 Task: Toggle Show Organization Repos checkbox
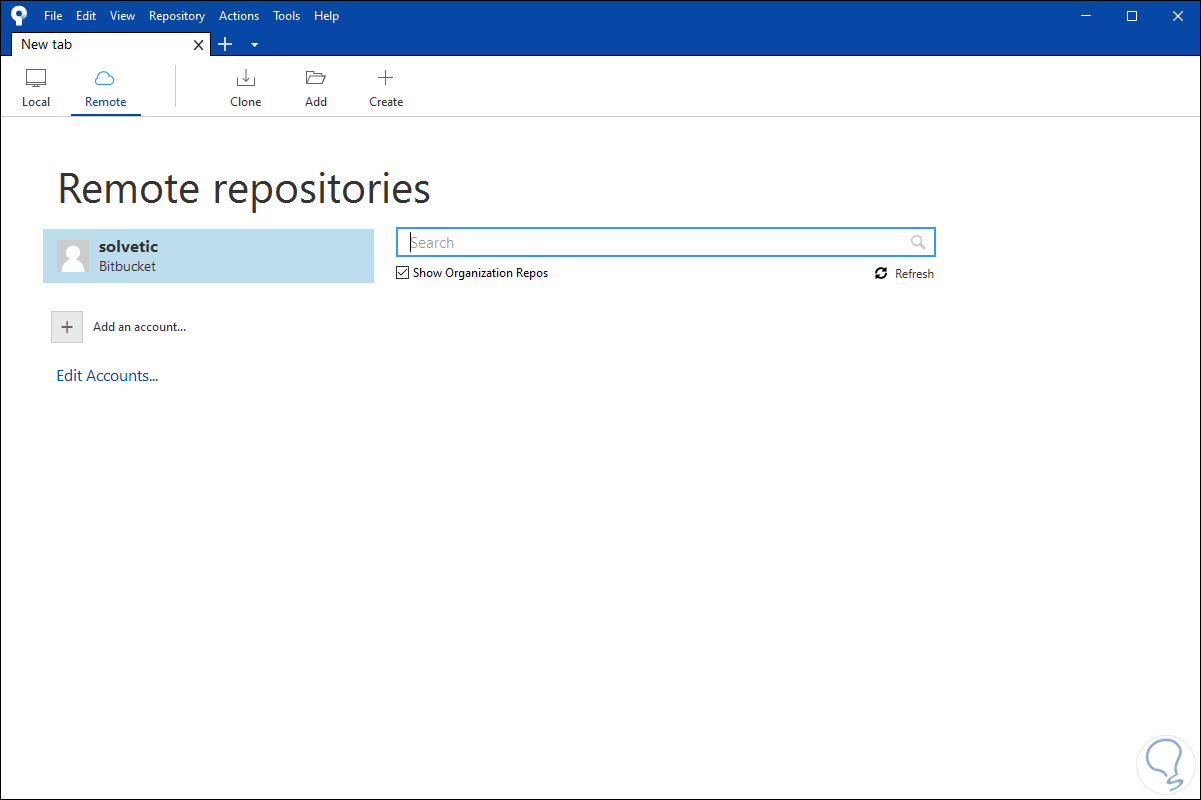coord(403,273)
